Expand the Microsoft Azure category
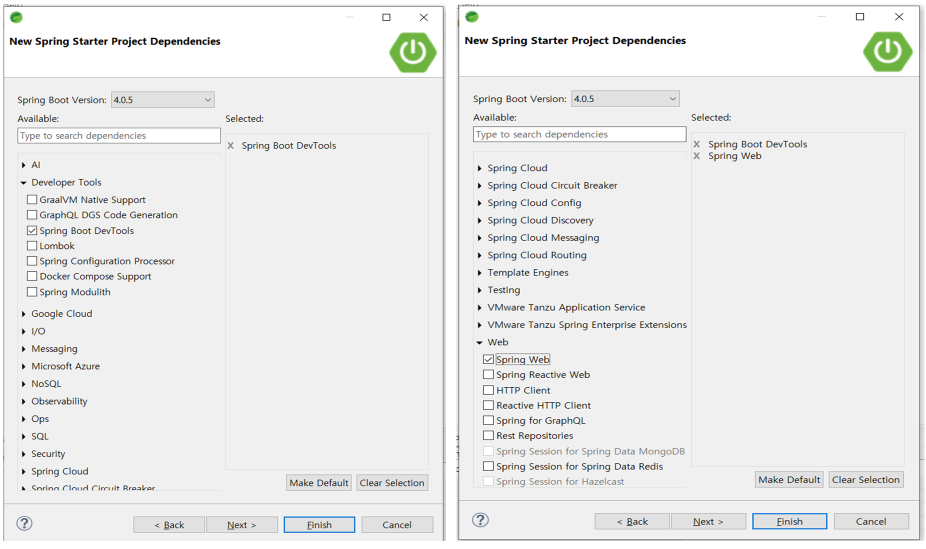926x549 pixels. pos(24,366)
